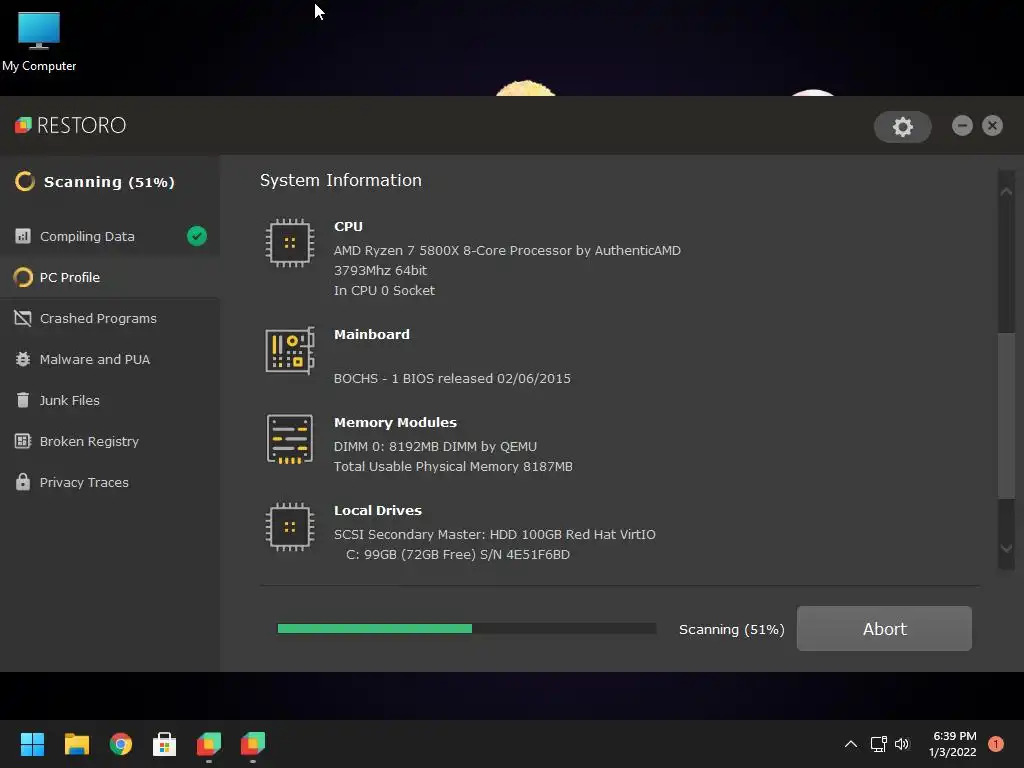Click the volume speaker tray icon
The width and height of the screenshot is (1024, 768).
point(902,744)
